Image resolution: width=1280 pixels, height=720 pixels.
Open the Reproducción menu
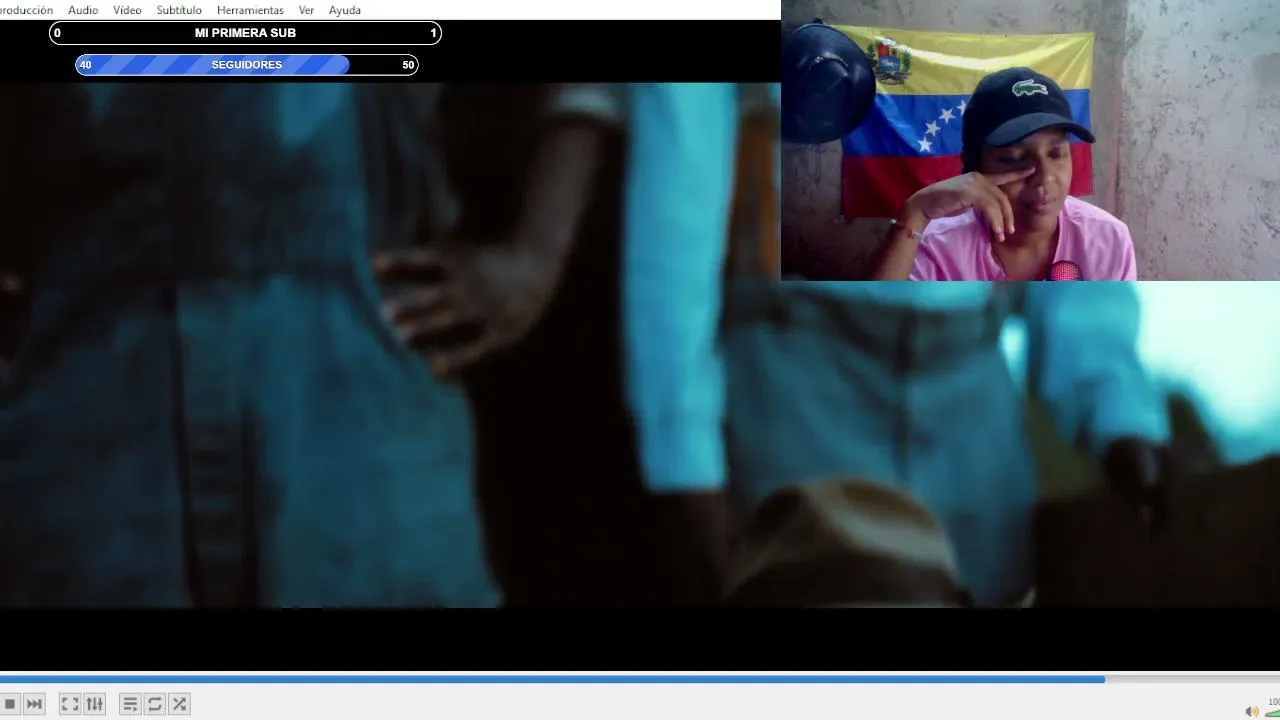27,10
